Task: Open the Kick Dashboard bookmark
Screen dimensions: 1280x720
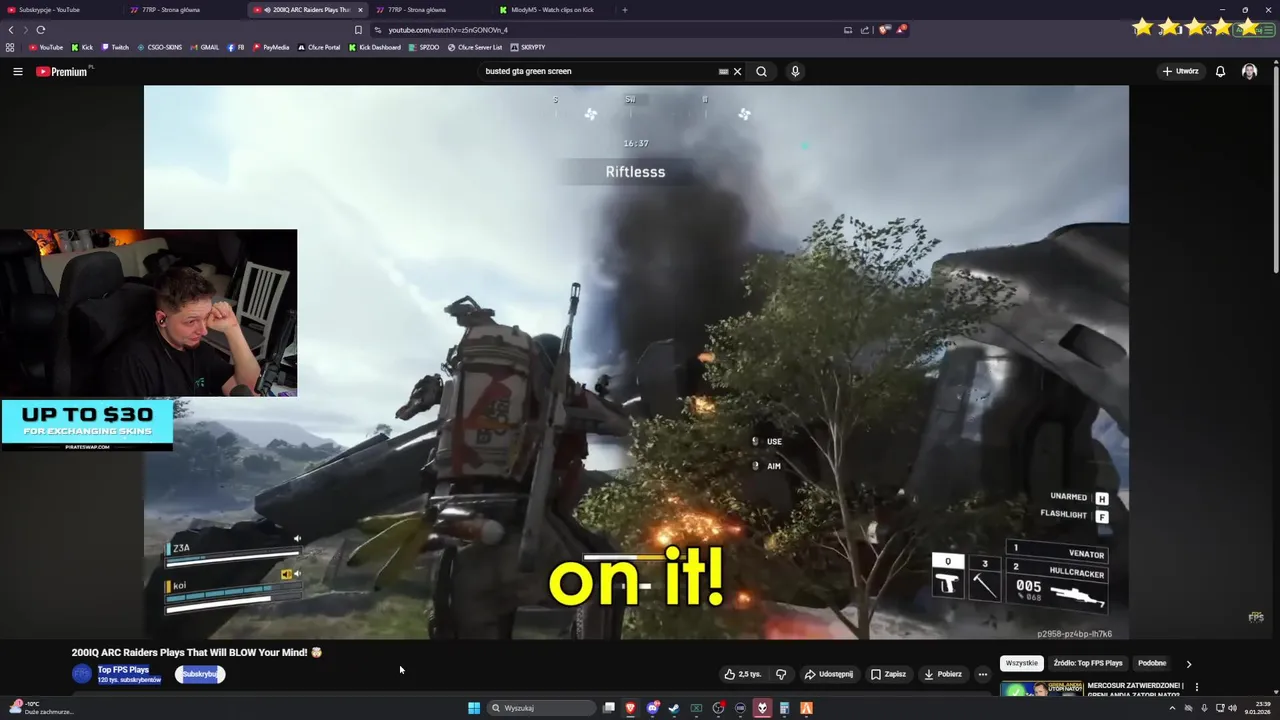Action: pyautogui.click(x=374, y=47)
